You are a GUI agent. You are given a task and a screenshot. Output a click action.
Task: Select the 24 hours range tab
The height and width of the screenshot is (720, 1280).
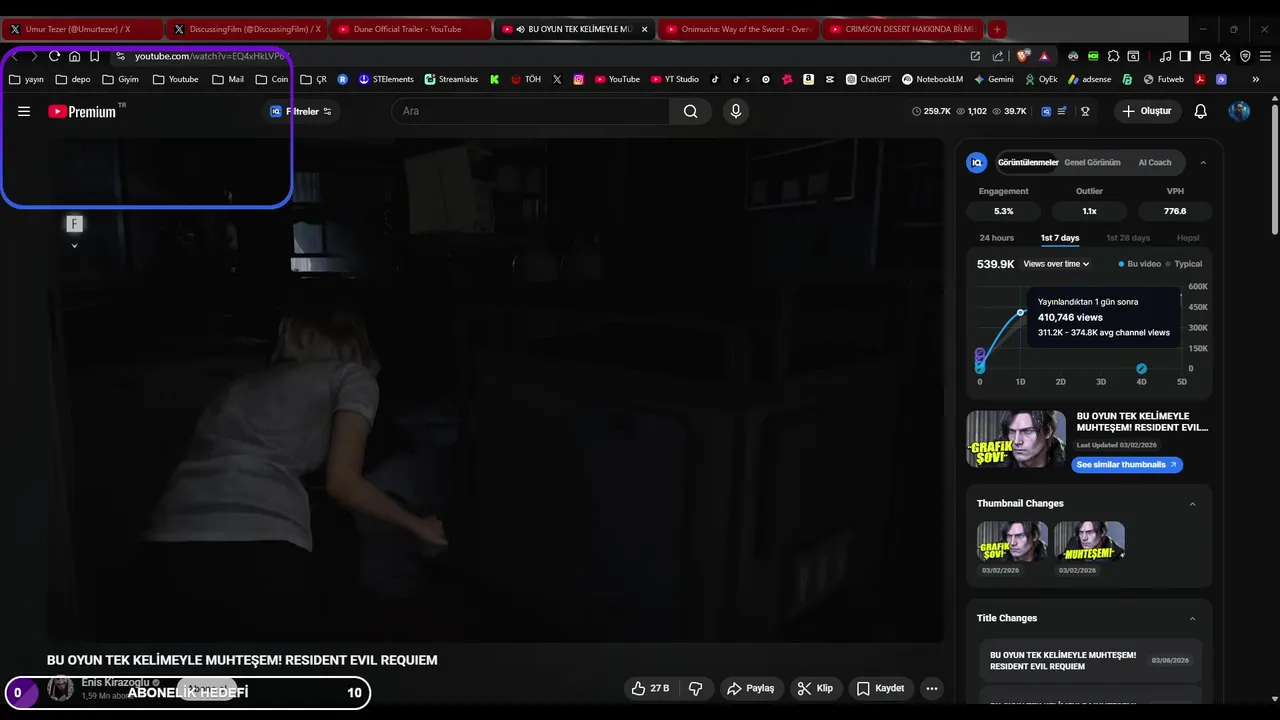996,238
